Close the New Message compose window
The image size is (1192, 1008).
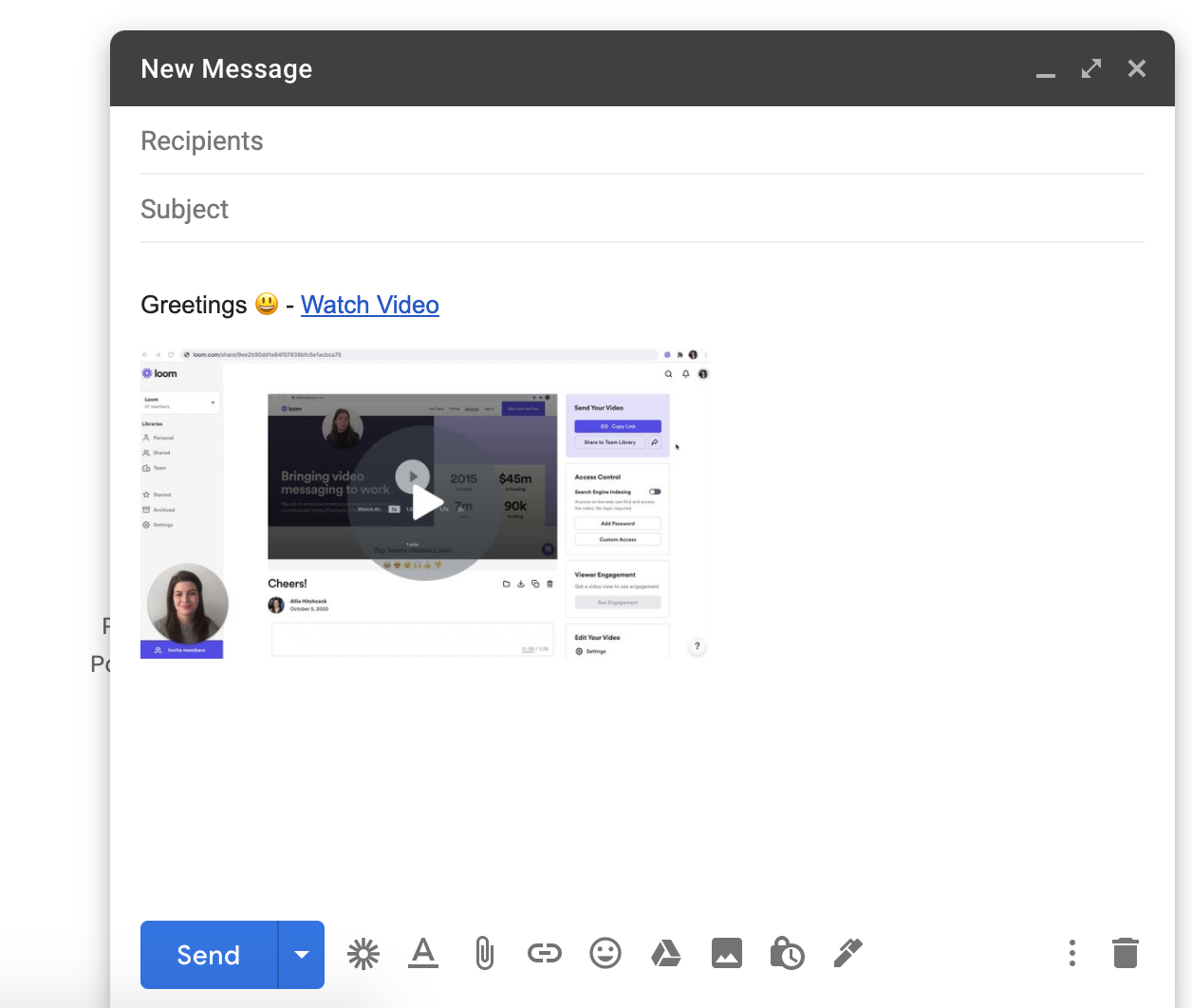pyautogui.click(x=1137, y=69)
